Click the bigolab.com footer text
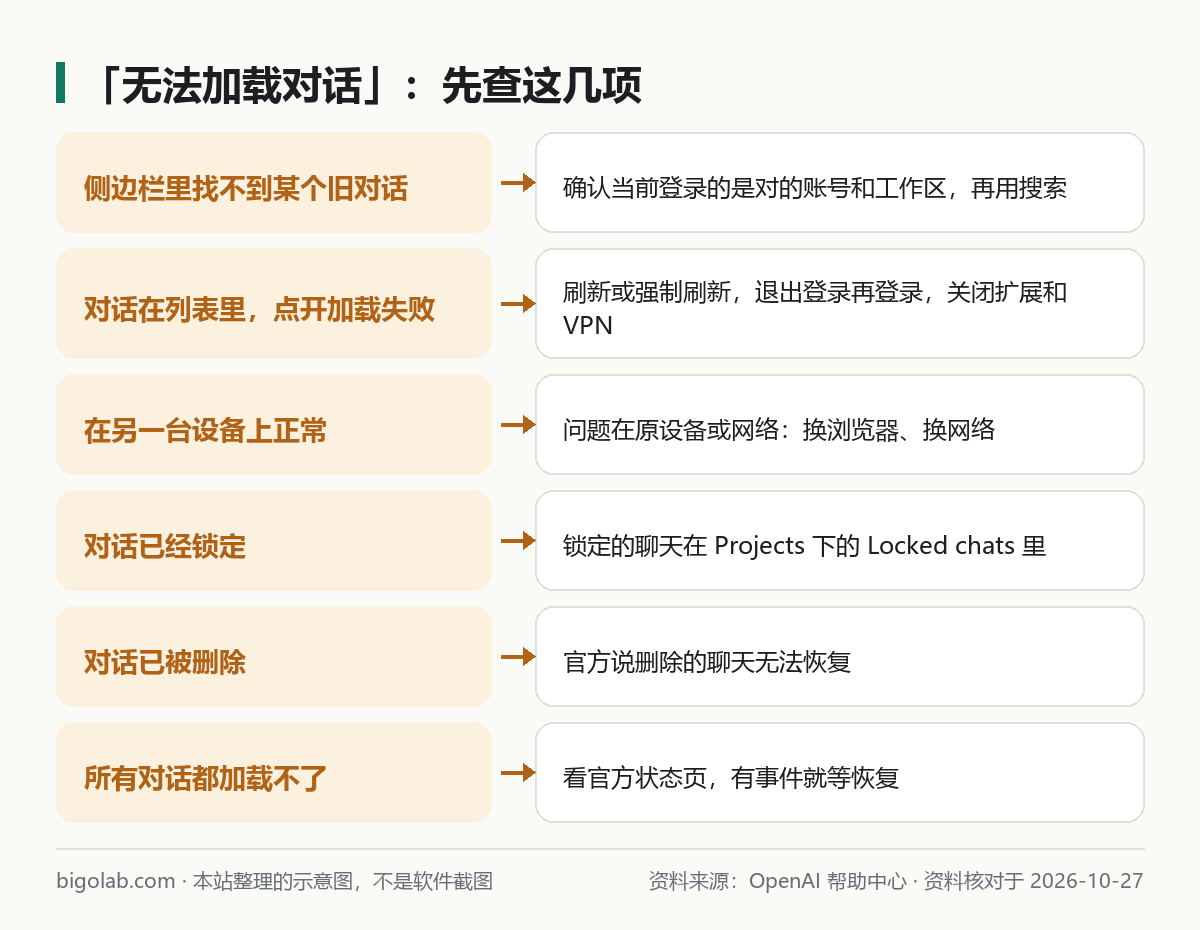The image size is (1200, 930). pyautogui.click(x=116, y=881)
